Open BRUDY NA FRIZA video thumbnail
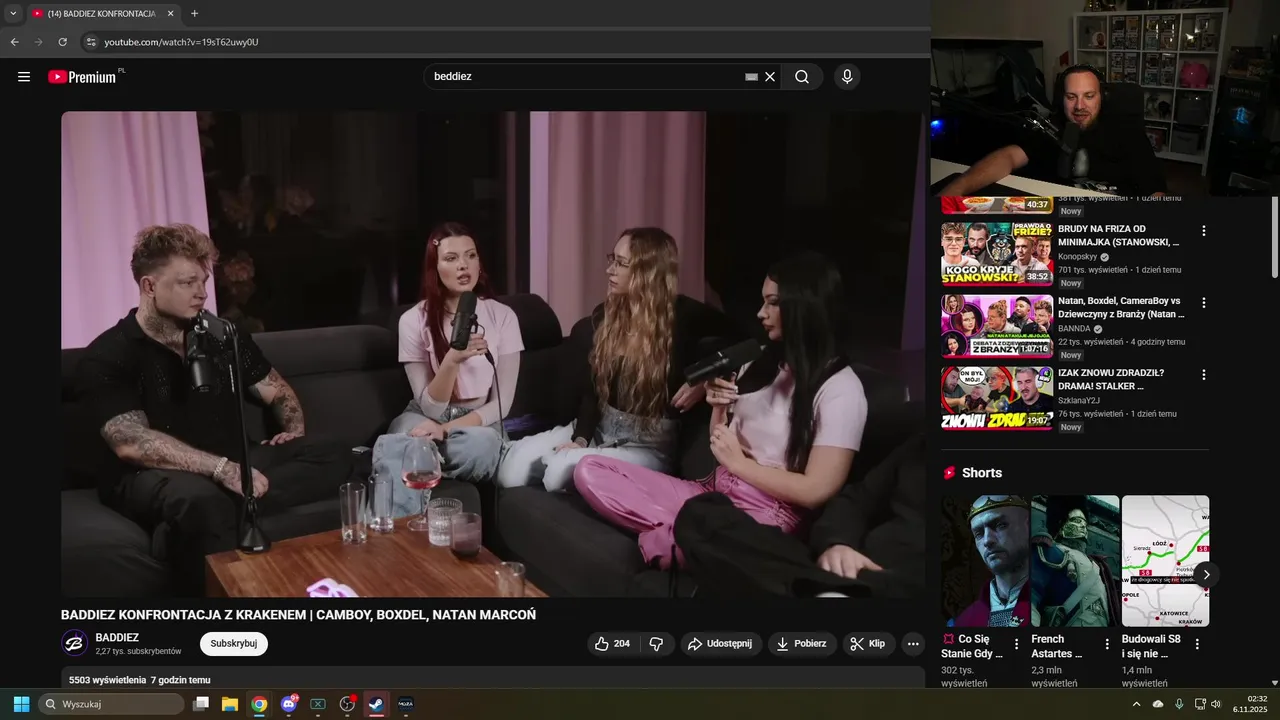1280x720 pixels. (x=996, y=254)
